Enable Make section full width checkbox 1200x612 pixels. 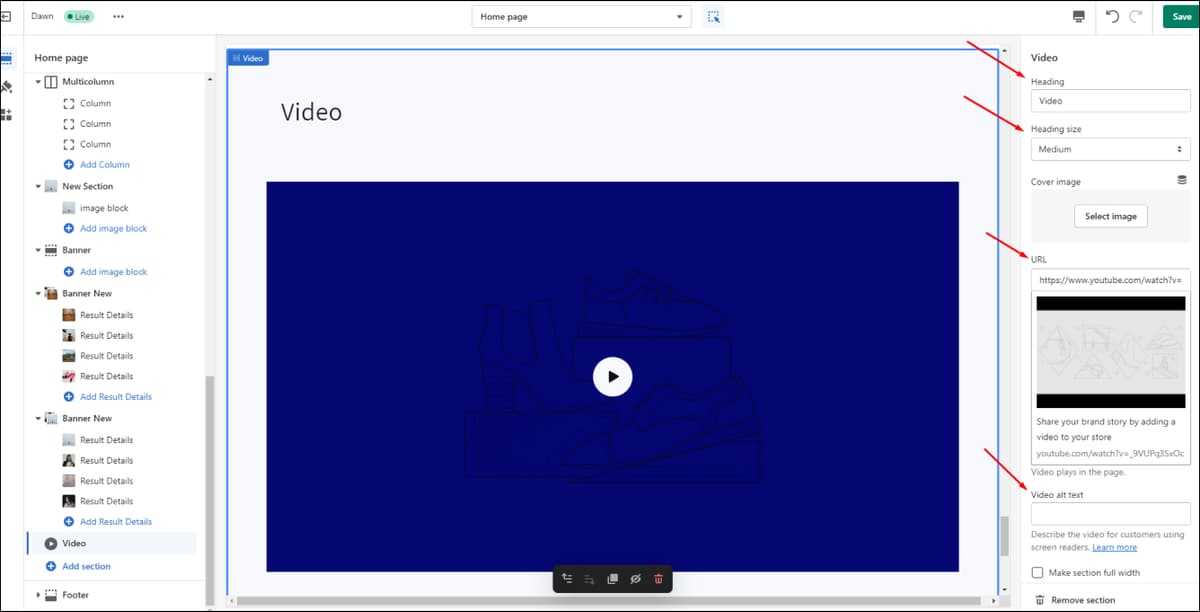(x=1037, y=573)
